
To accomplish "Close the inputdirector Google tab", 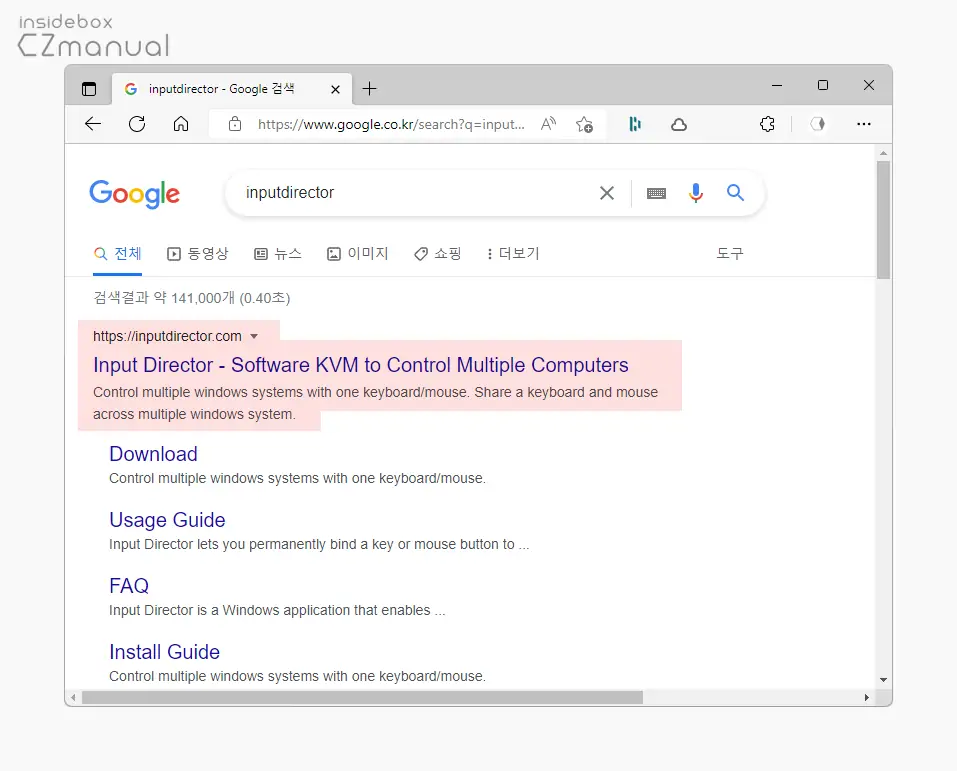I will tap(335, 90).
